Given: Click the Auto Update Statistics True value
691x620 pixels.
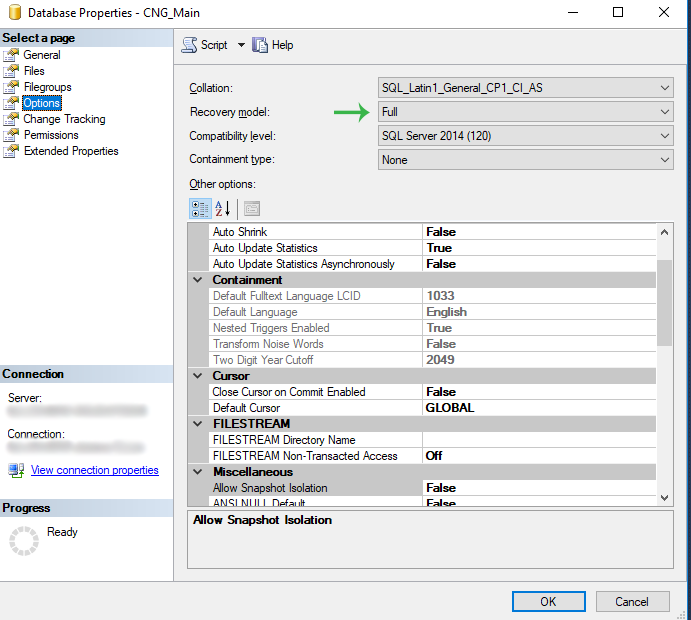Looking at the screenshot, I should coord(439,248).
